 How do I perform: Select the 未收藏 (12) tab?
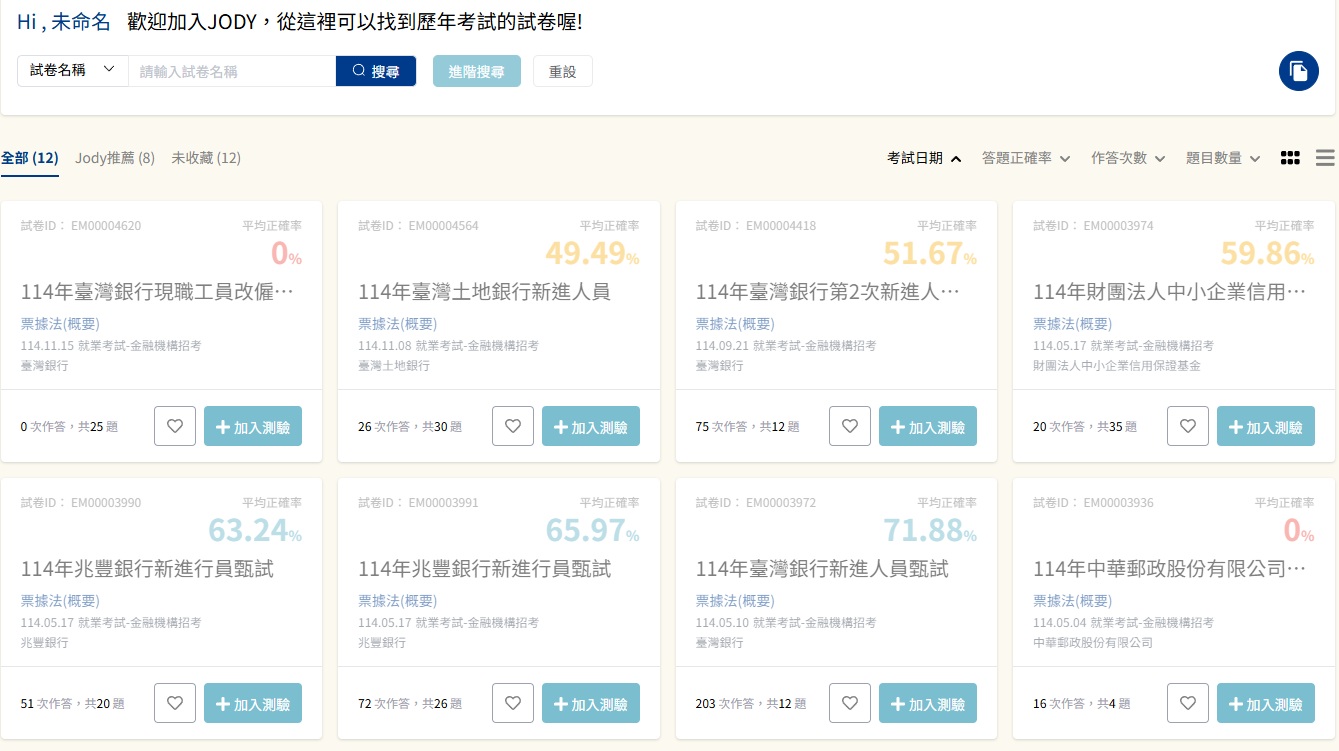[x=206, y=158]
